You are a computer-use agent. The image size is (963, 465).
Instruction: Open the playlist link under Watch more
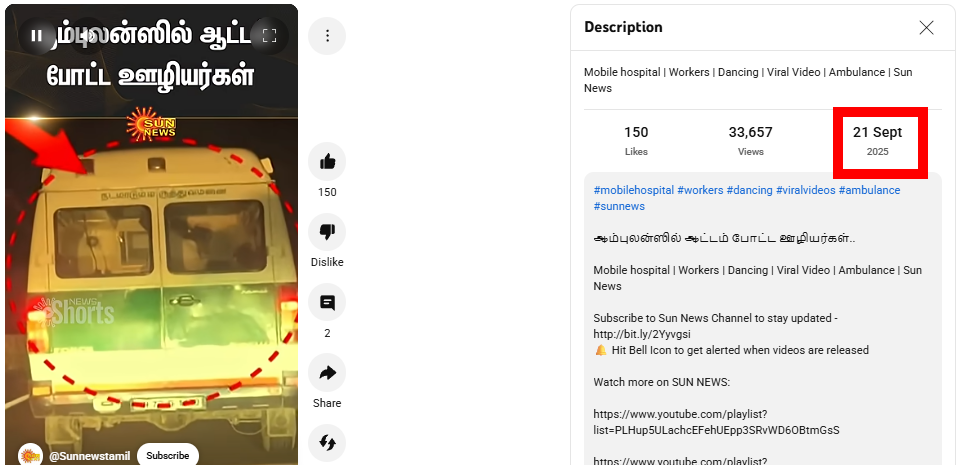tap(716, 422)
